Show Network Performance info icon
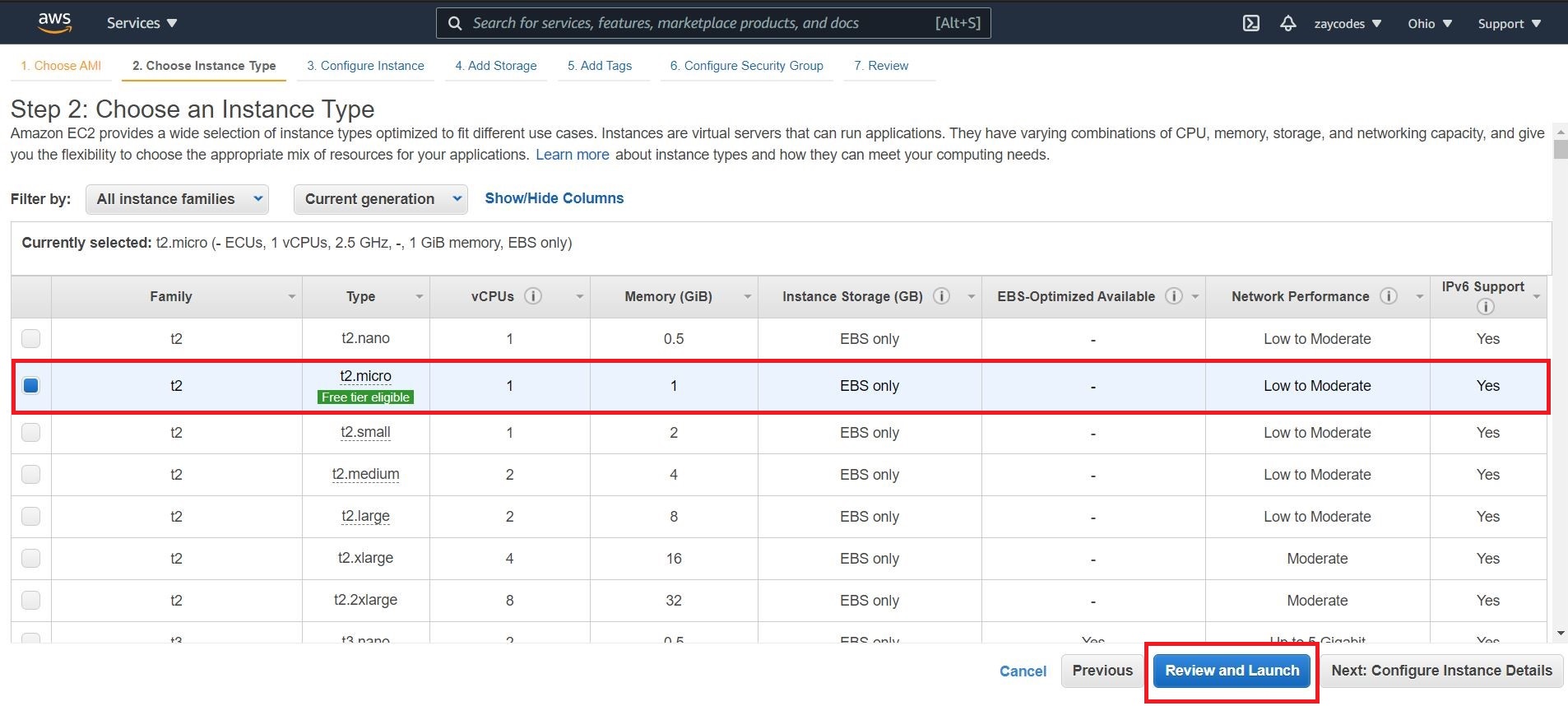This screenshot has height=706, width=1568. 1389,296
